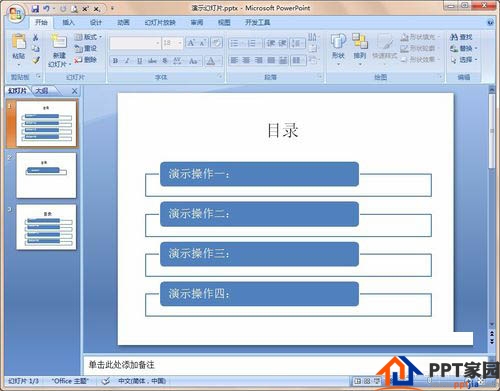Open the 形状填充 shape fill dropdown

pos(420,37)
